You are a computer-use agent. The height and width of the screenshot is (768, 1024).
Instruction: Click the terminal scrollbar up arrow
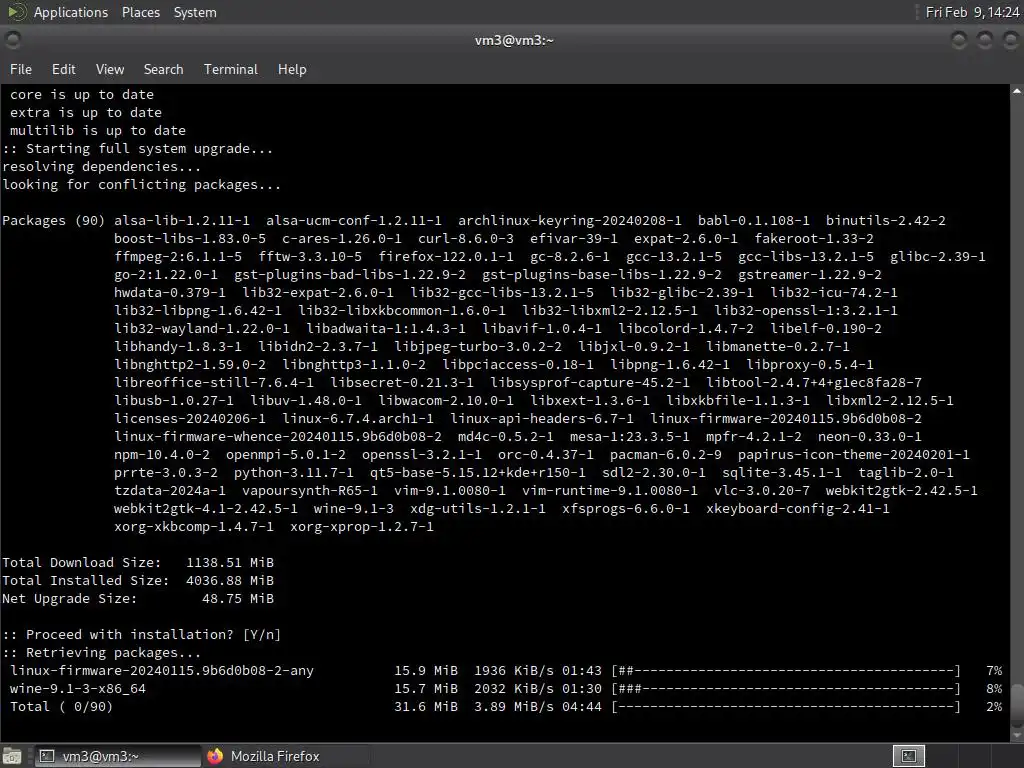[1017, 91]
